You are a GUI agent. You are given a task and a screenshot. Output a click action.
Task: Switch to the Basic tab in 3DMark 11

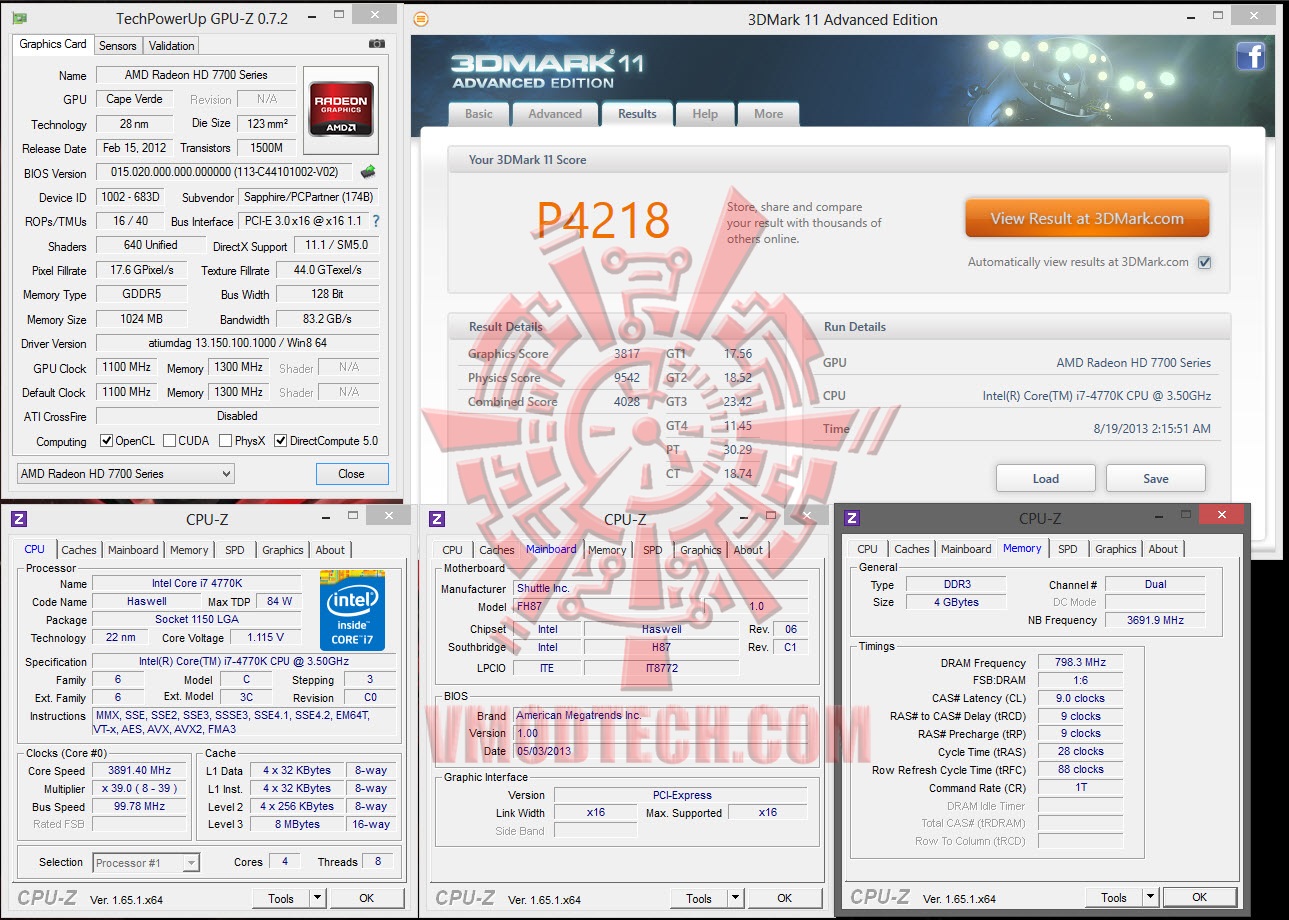click(x=479, y=114)
